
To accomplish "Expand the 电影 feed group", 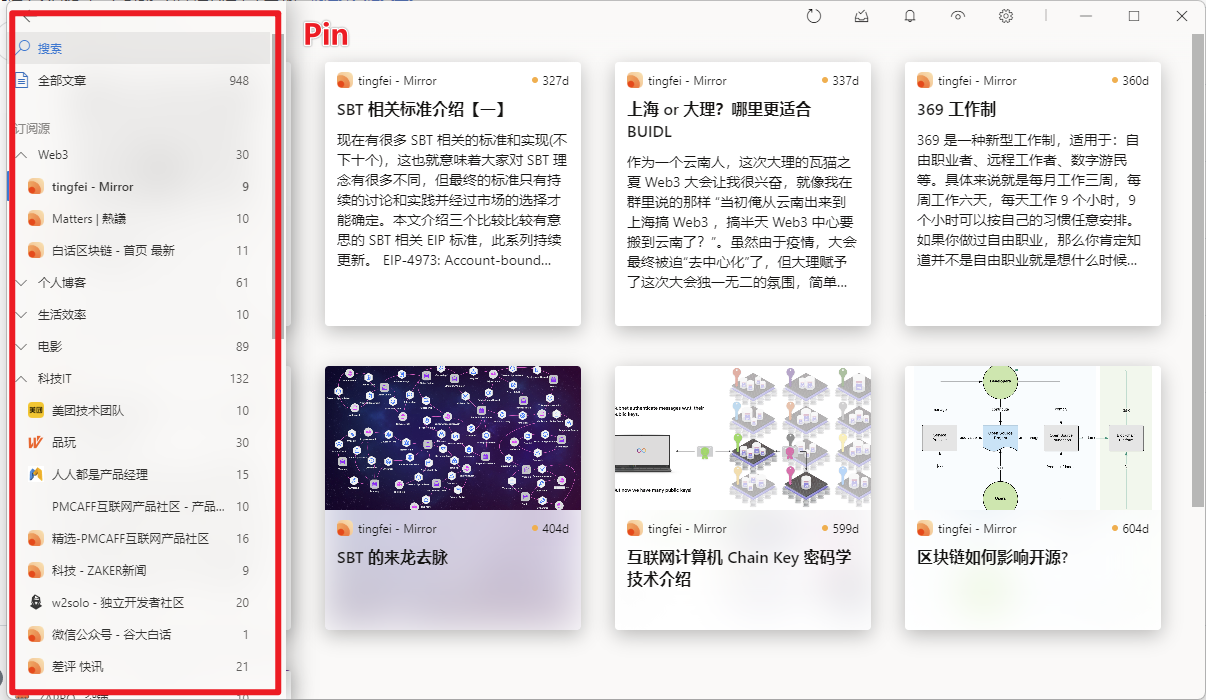I will pyautogui.click(x=22, y=346).
